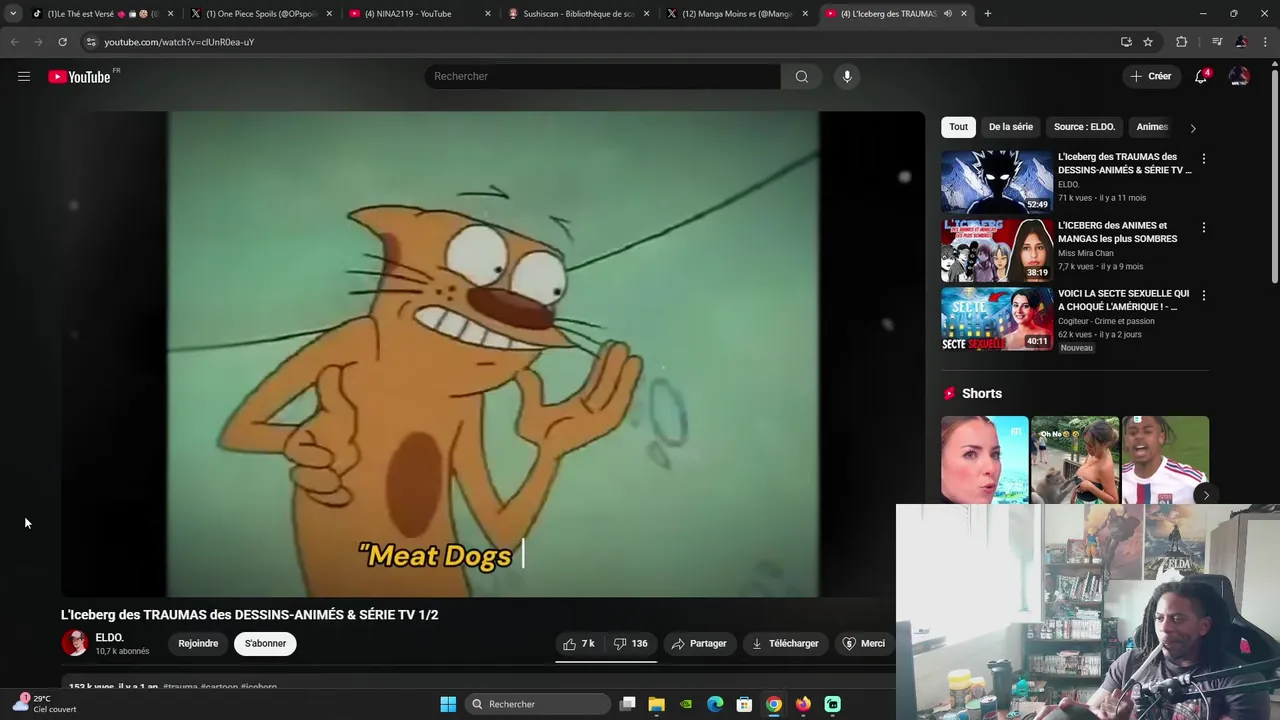The height and width of the screenshot is (720, 1280).
Task: Click the 'Créer' create button
Action: pos(1150,76)
